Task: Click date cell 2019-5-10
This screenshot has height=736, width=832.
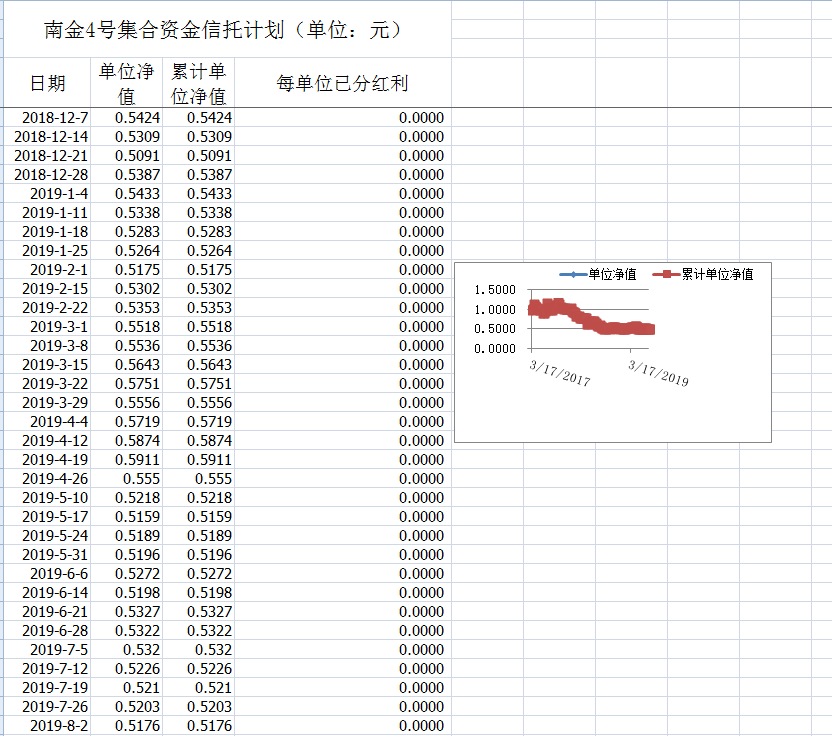Action: 47,498
